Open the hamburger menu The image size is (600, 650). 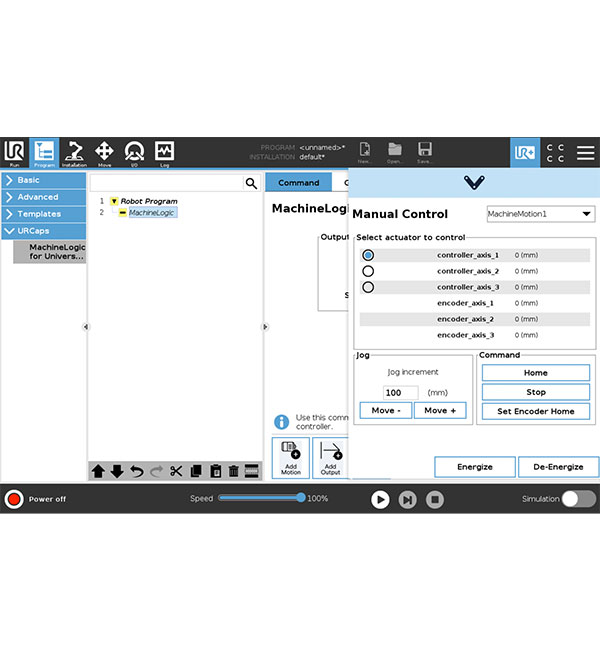(x=585, y=153)
